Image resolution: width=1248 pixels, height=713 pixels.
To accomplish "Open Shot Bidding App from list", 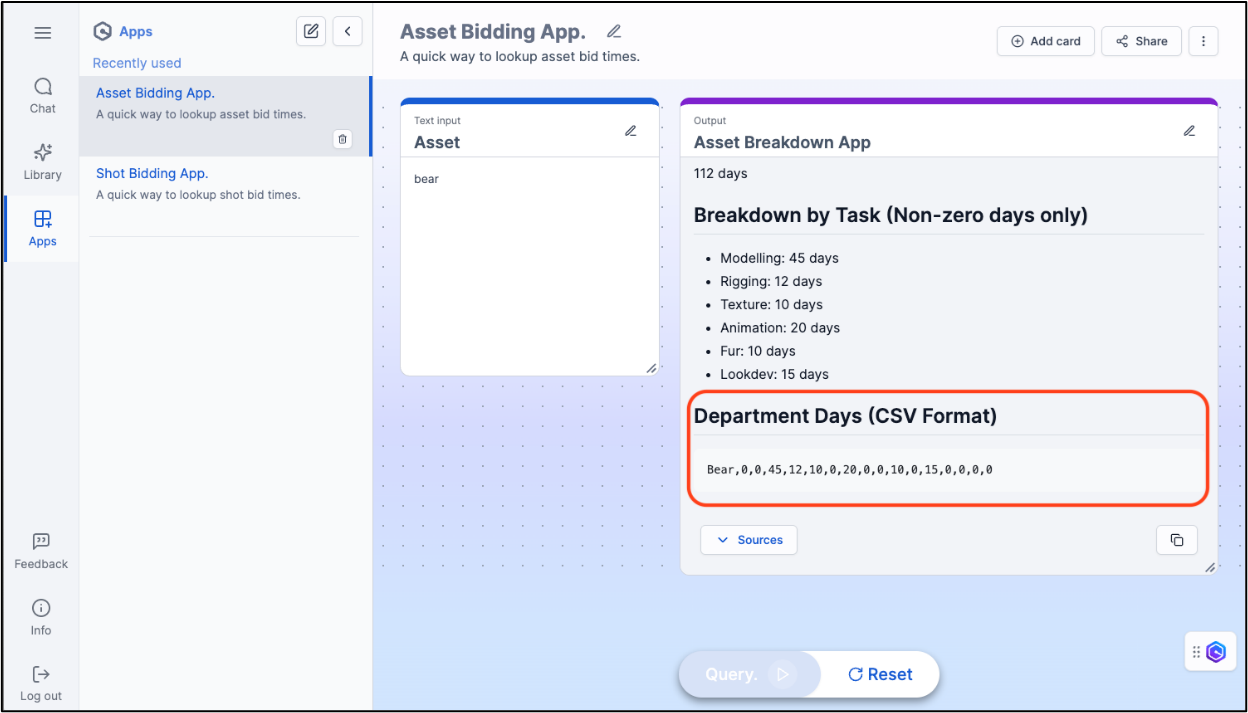I will click(x=152, y=173).
